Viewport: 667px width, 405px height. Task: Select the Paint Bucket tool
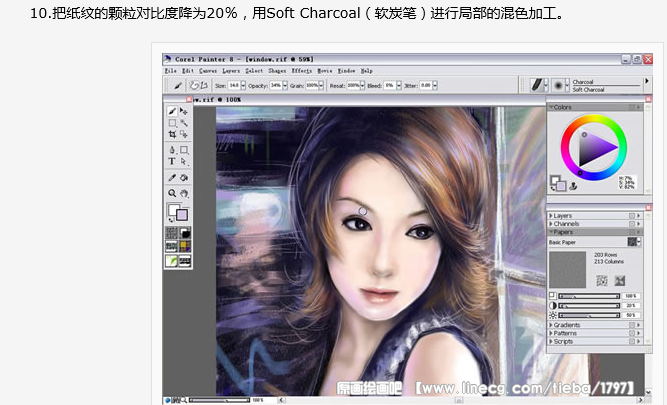pyautogui.click(x=184, y=177)
